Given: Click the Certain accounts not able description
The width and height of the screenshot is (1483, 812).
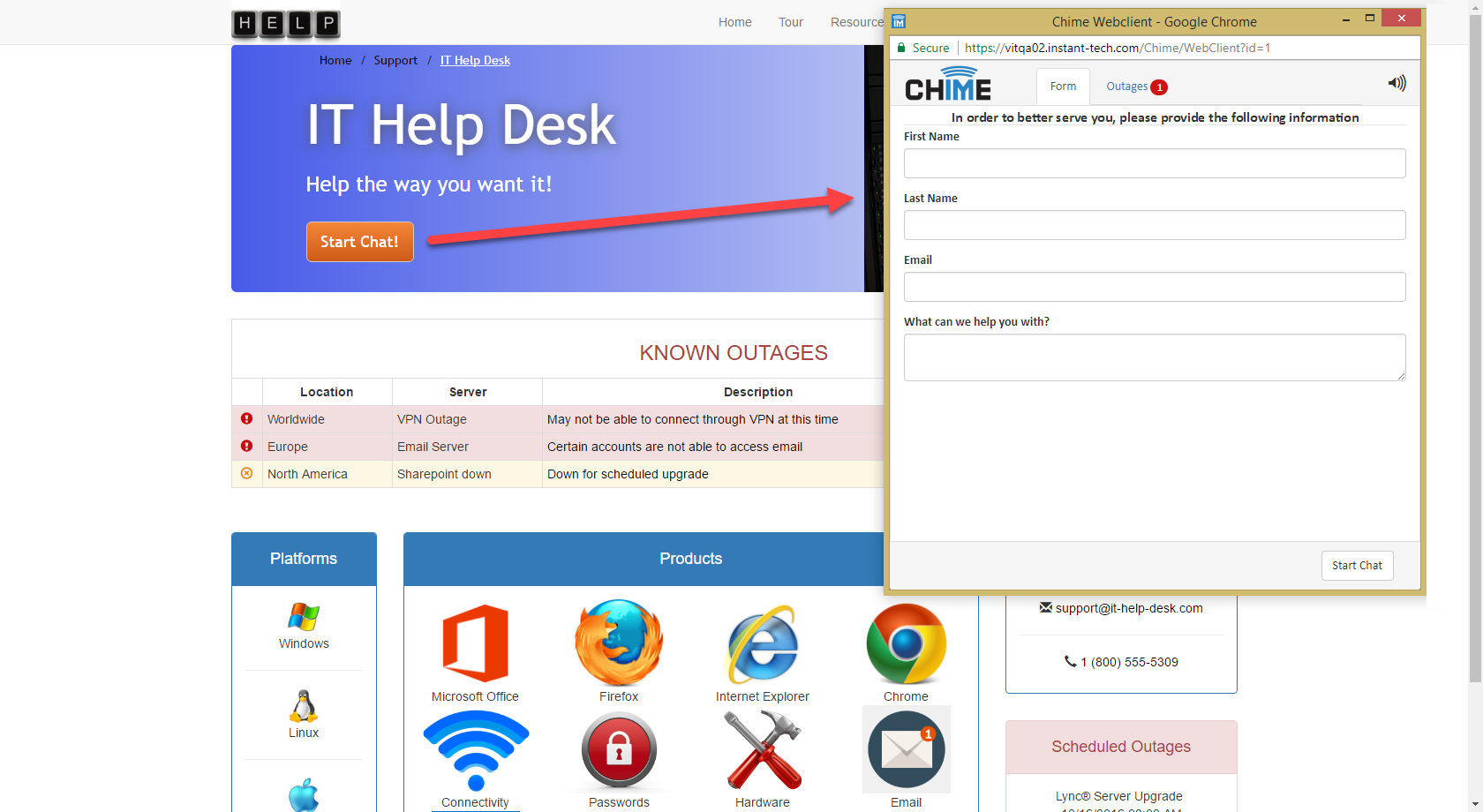Looking at the screenshot, I should 674,447.
